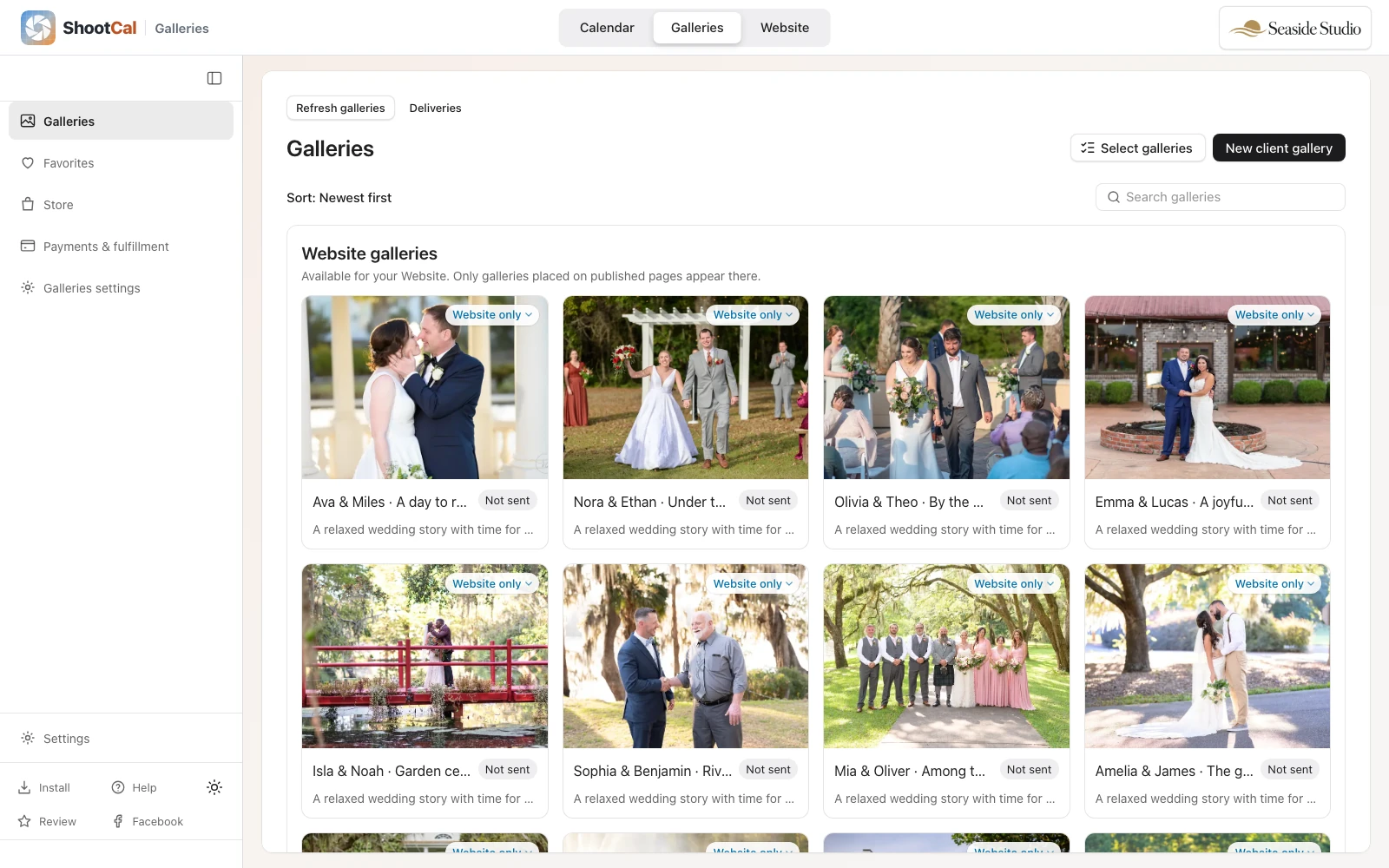Click the Review star icon
The width and height of the screenshot is (1389, 868).
pyautogui.click(x=24, y=821)
